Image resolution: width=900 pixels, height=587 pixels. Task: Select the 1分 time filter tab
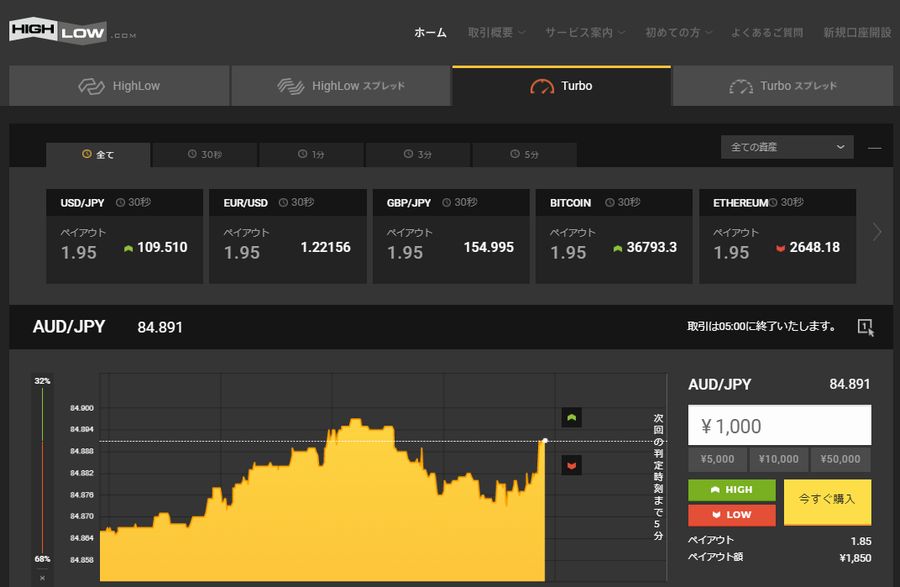click(311, 155)
